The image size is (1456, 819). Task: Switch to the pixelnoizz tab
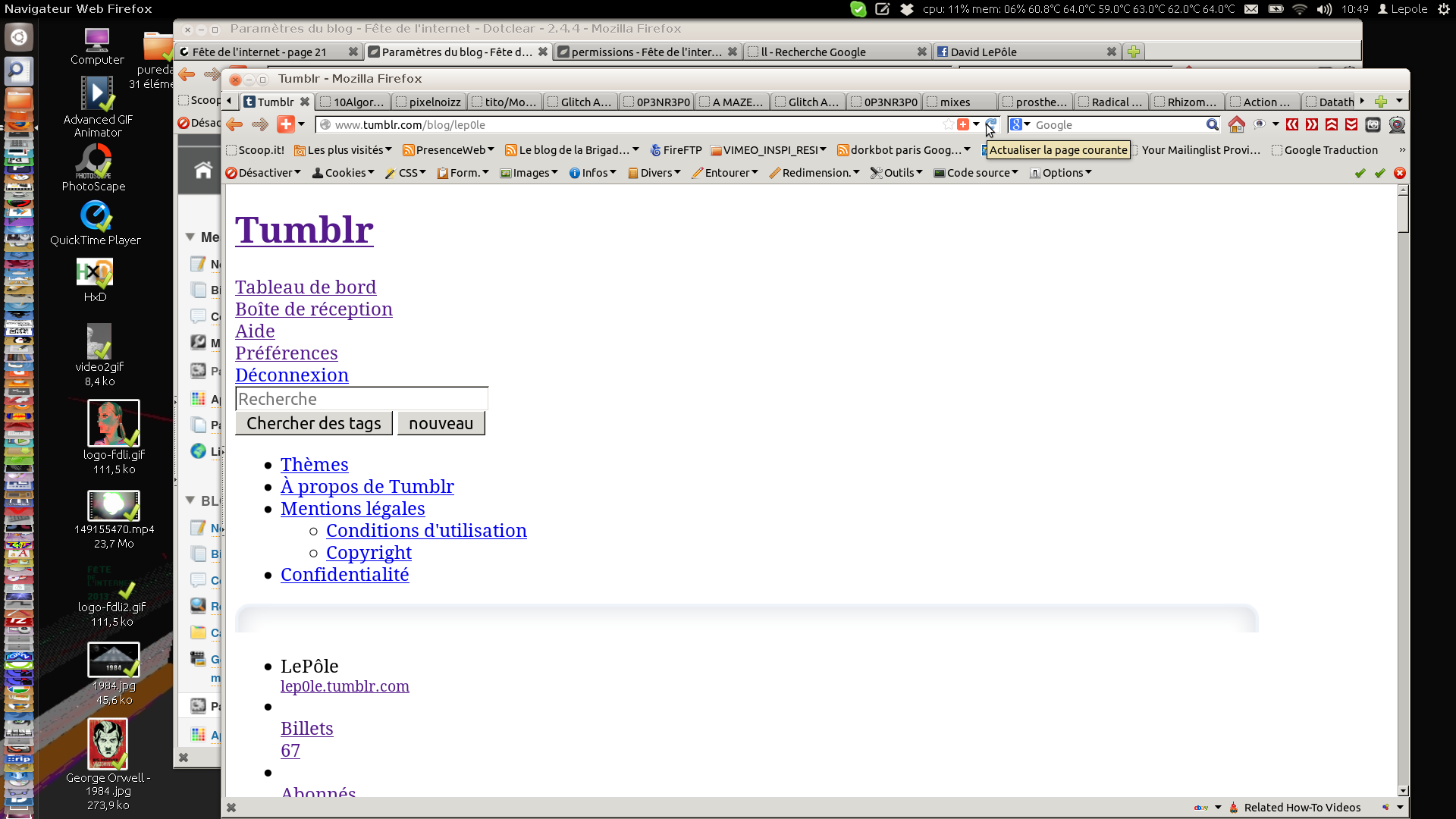[428, 102]
